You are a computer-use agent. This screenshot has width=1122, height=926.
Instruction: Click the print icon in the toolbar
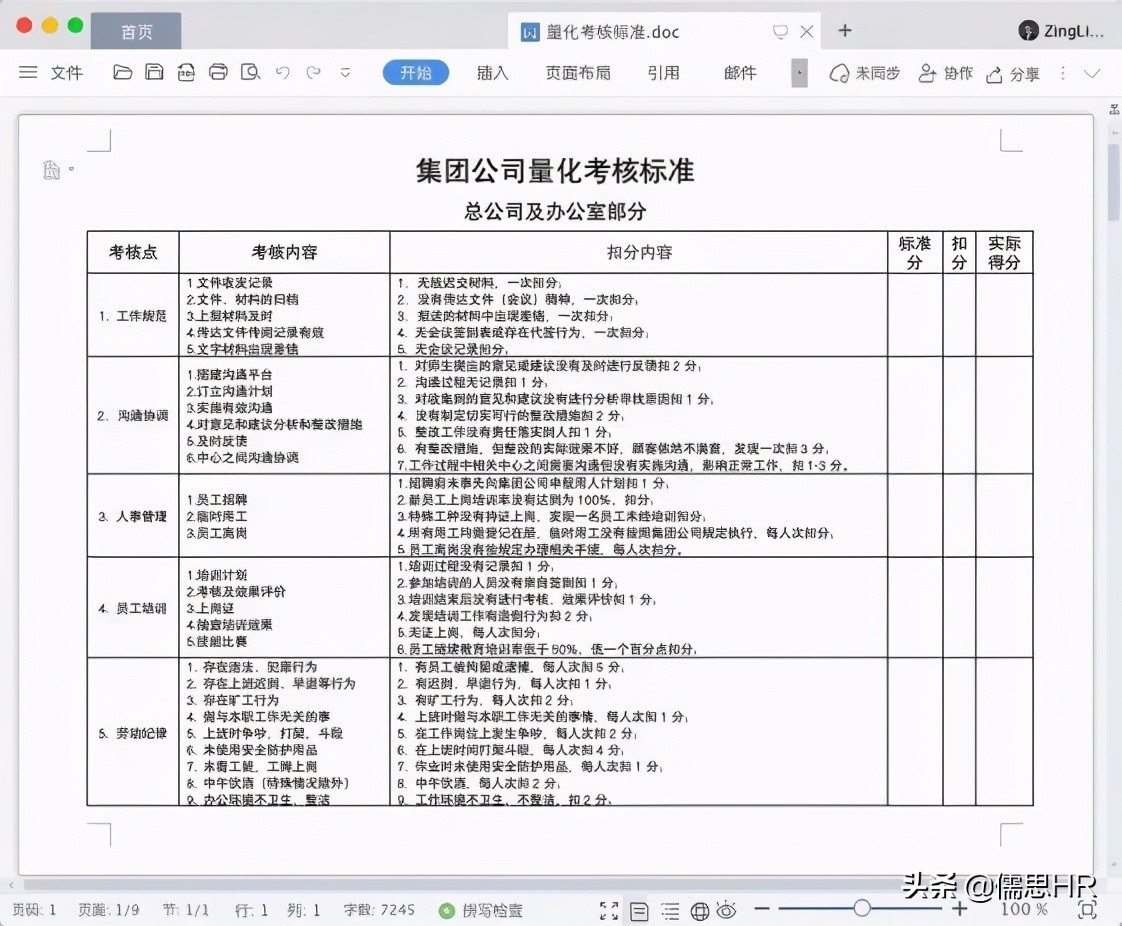pos(218,73)
